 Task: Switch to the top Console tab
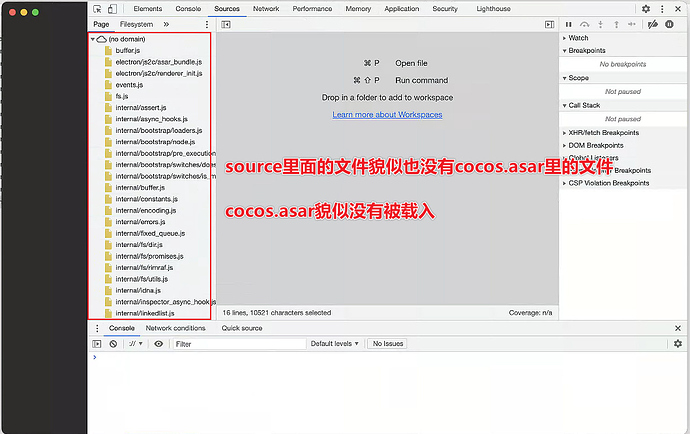tap(188, 9)
